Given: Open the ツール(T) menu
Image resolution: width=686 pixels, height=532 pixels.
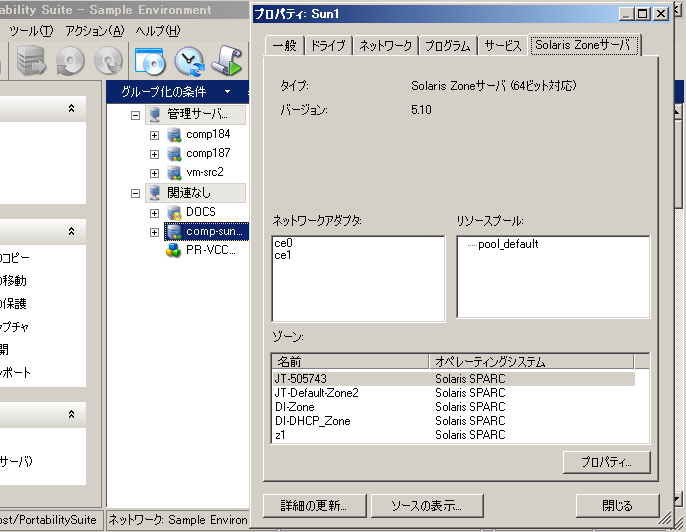Looking at the screenshot, I should [x=31, y=31].
